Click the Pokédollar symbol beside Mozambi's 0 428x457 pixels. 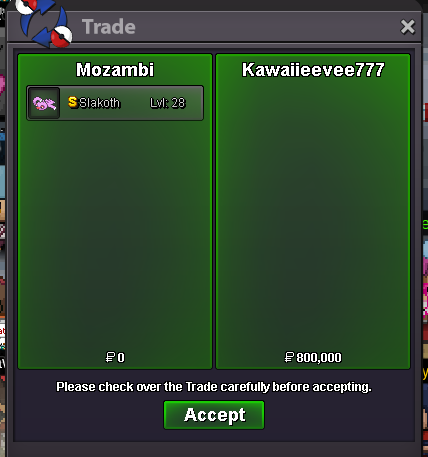coord(110,357)
